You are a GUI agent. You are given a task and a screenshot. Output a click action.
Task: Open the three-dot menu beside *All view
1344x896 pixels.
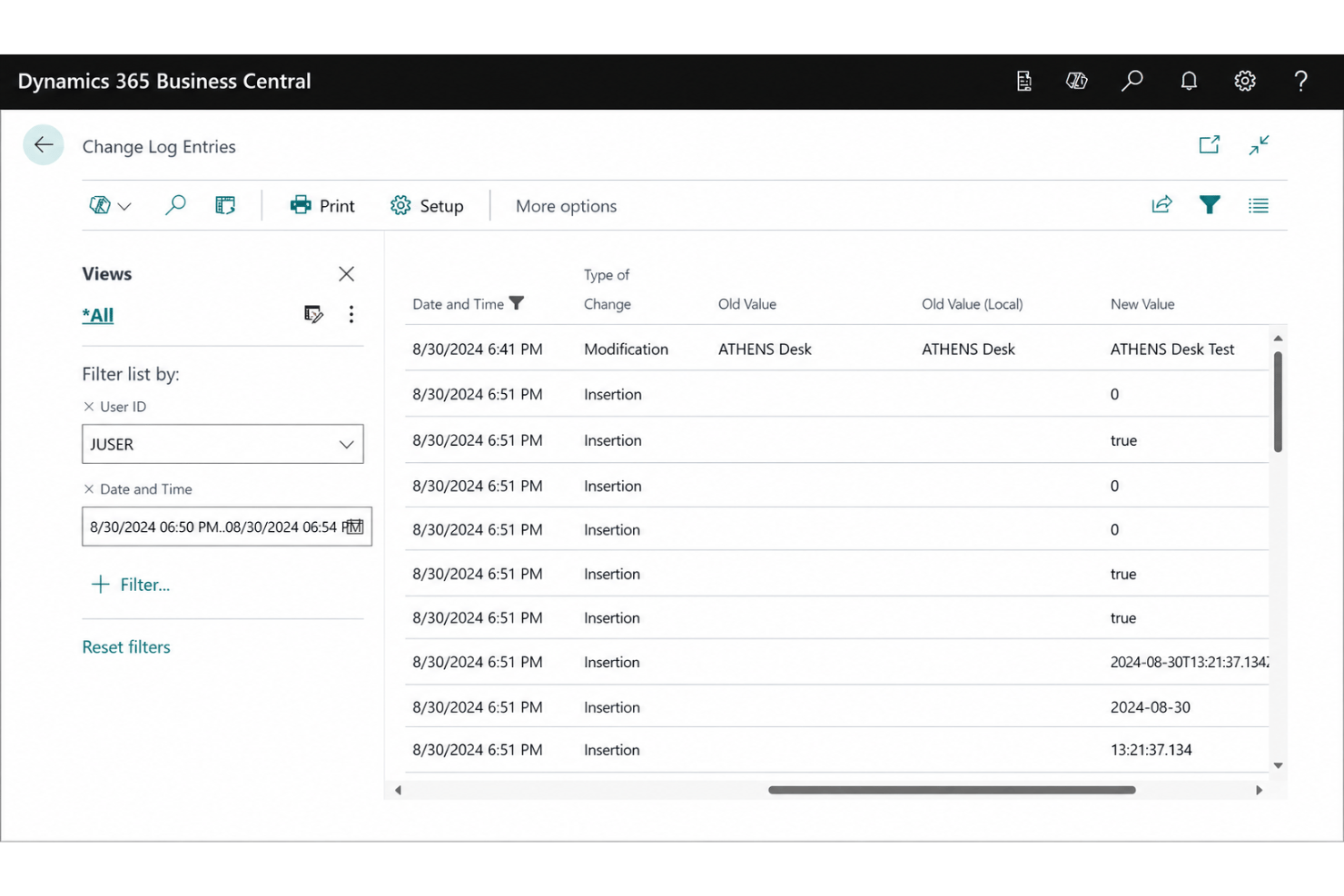351,314
